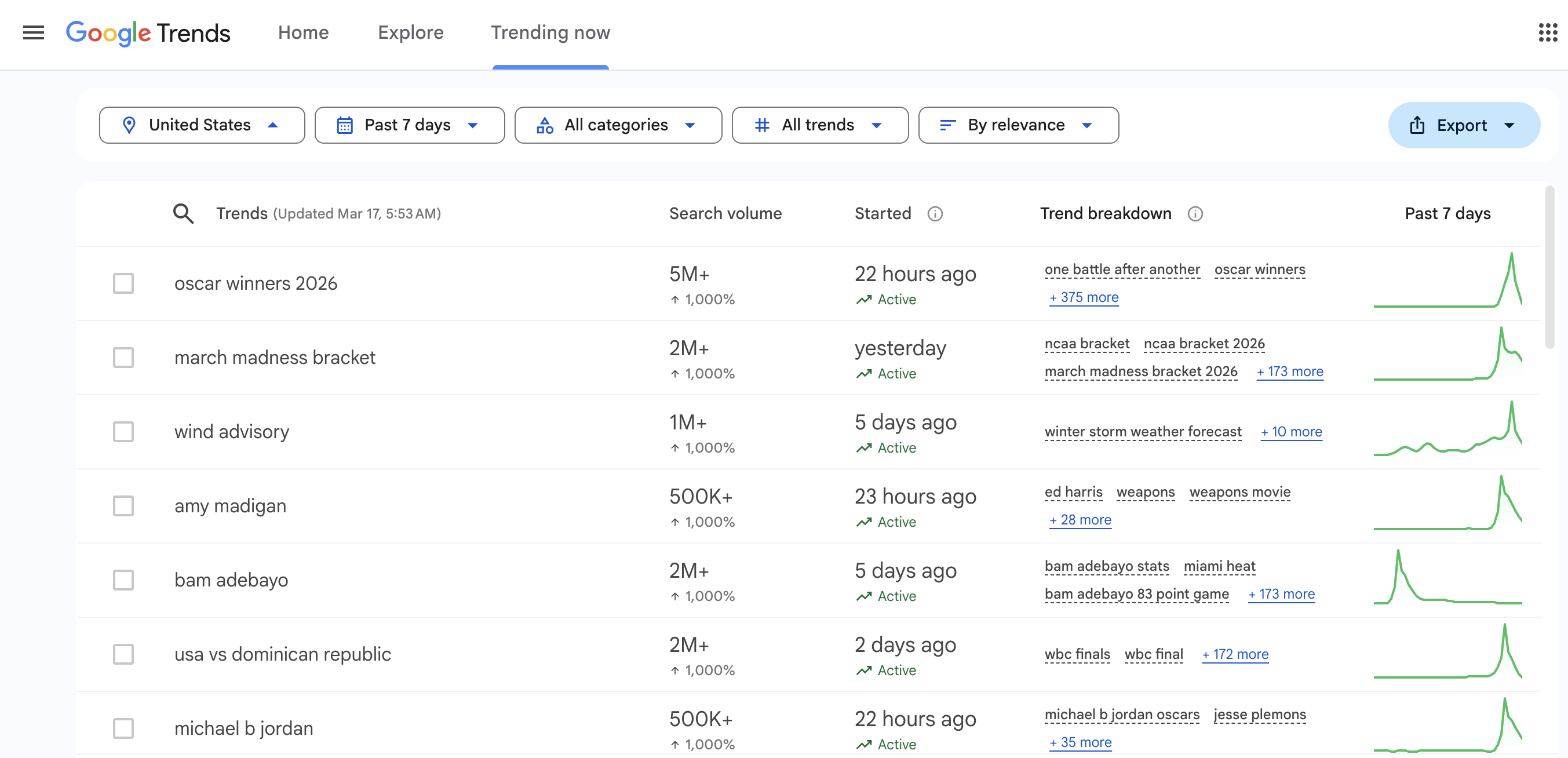The image size is (1568, 758).
Task: Click the Trend breakdown info icon
Action: pos(1195,214)
